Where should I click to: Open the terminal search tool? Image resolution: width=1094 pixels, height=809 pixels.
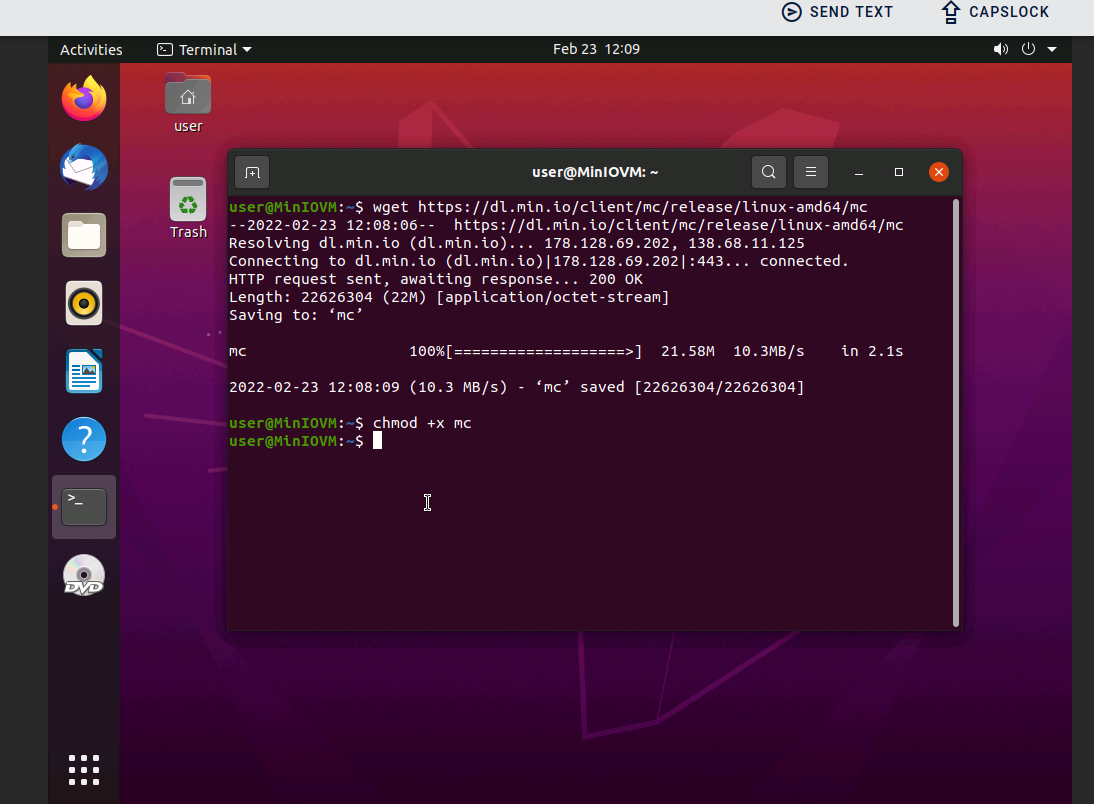pyautogui.click(x=768, y=172)
